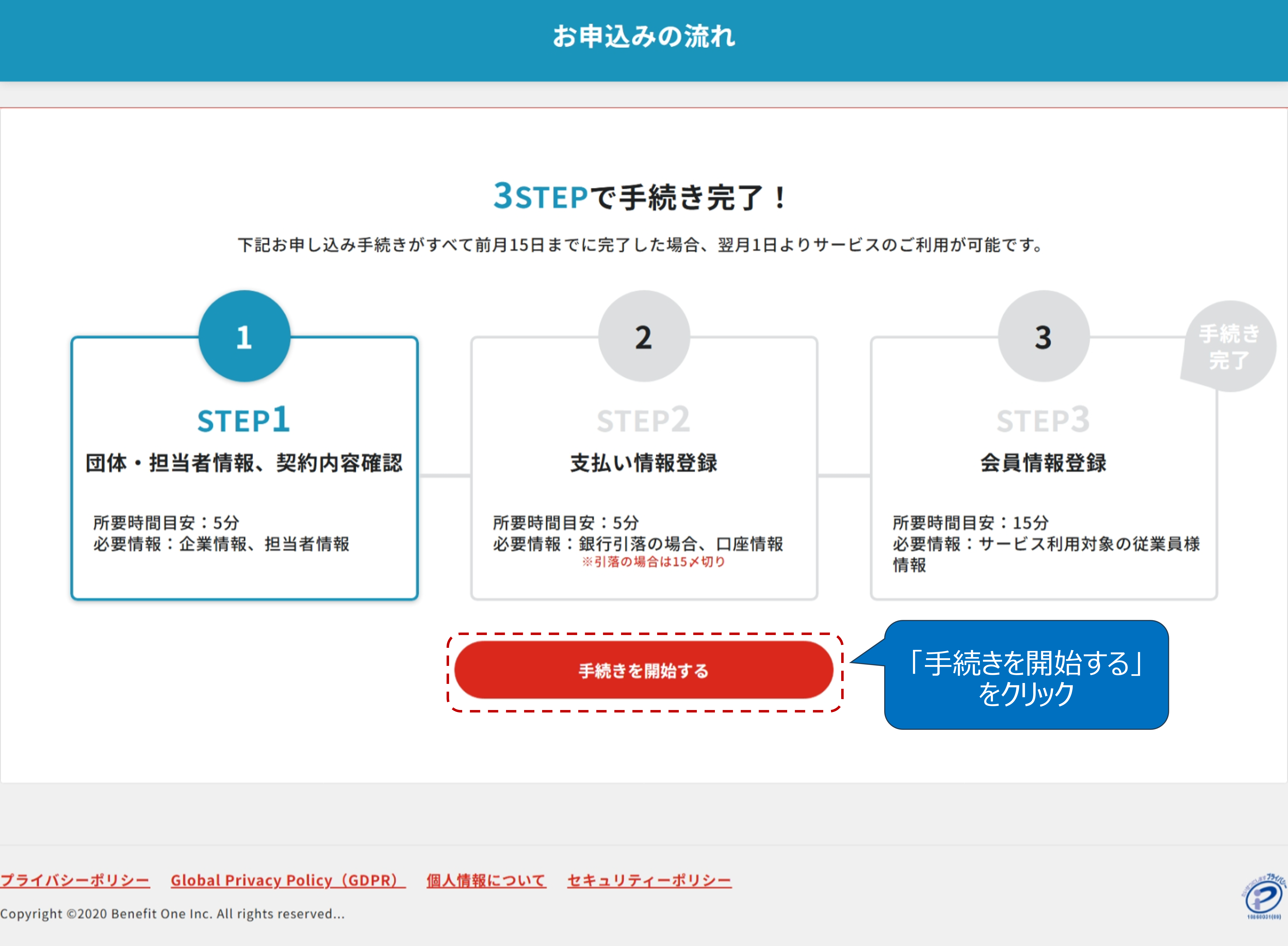This screenshot has height=946, width=1288.
Task: Click the Privacy Mark logo in footer
Action: click(x=1264, y=897)
